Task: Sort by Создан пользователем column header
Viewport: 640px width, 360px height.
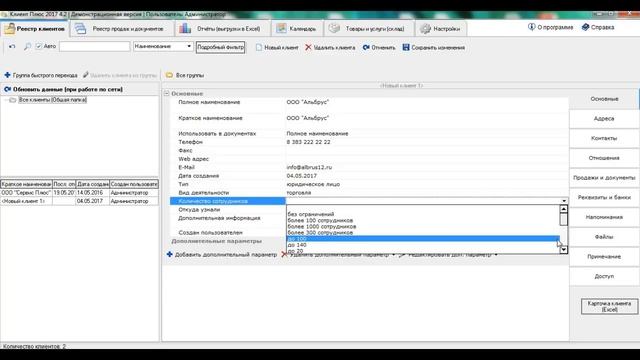Action: click(134, 184)
